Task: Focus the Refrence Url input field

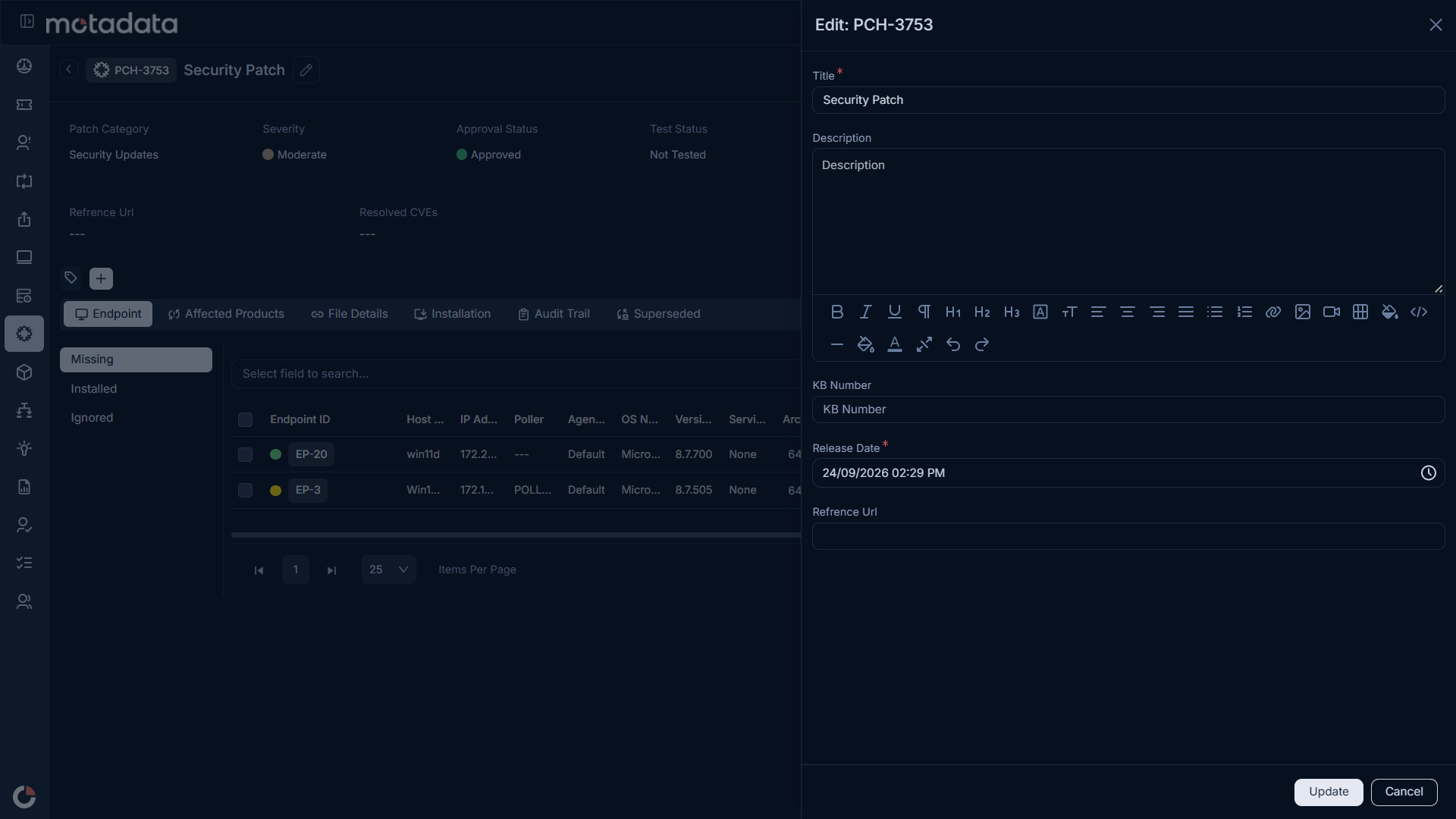Action: [1128, 536]
